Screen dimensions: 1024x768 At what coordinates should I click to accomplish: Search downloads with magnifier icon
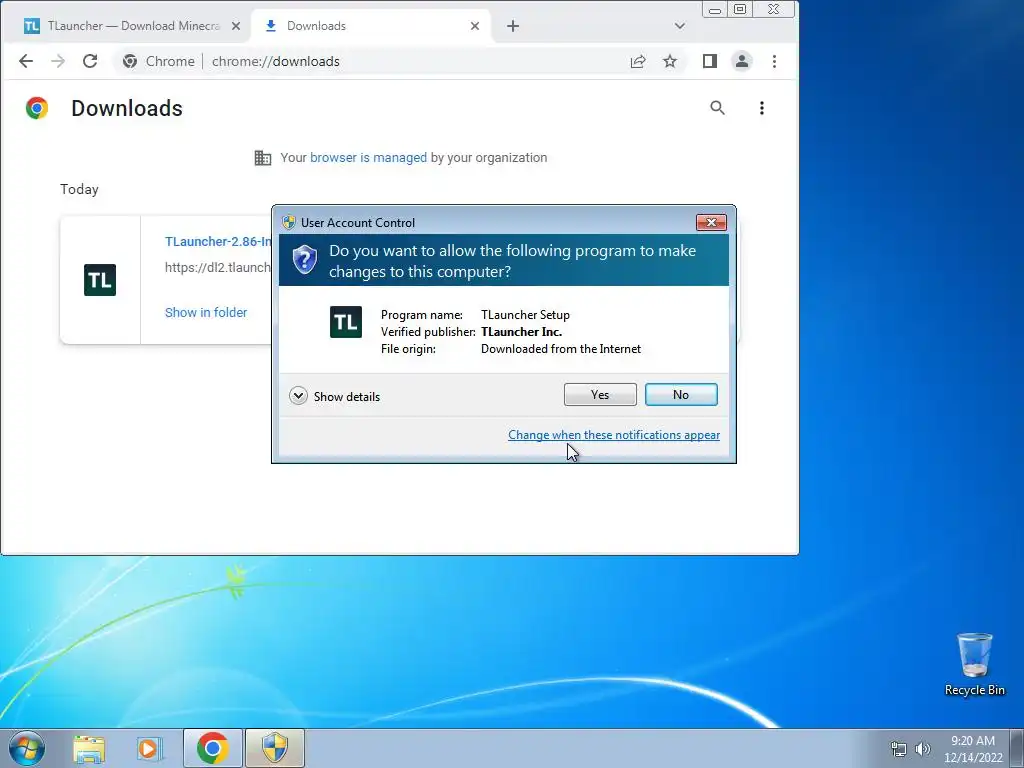coord(718,108)
